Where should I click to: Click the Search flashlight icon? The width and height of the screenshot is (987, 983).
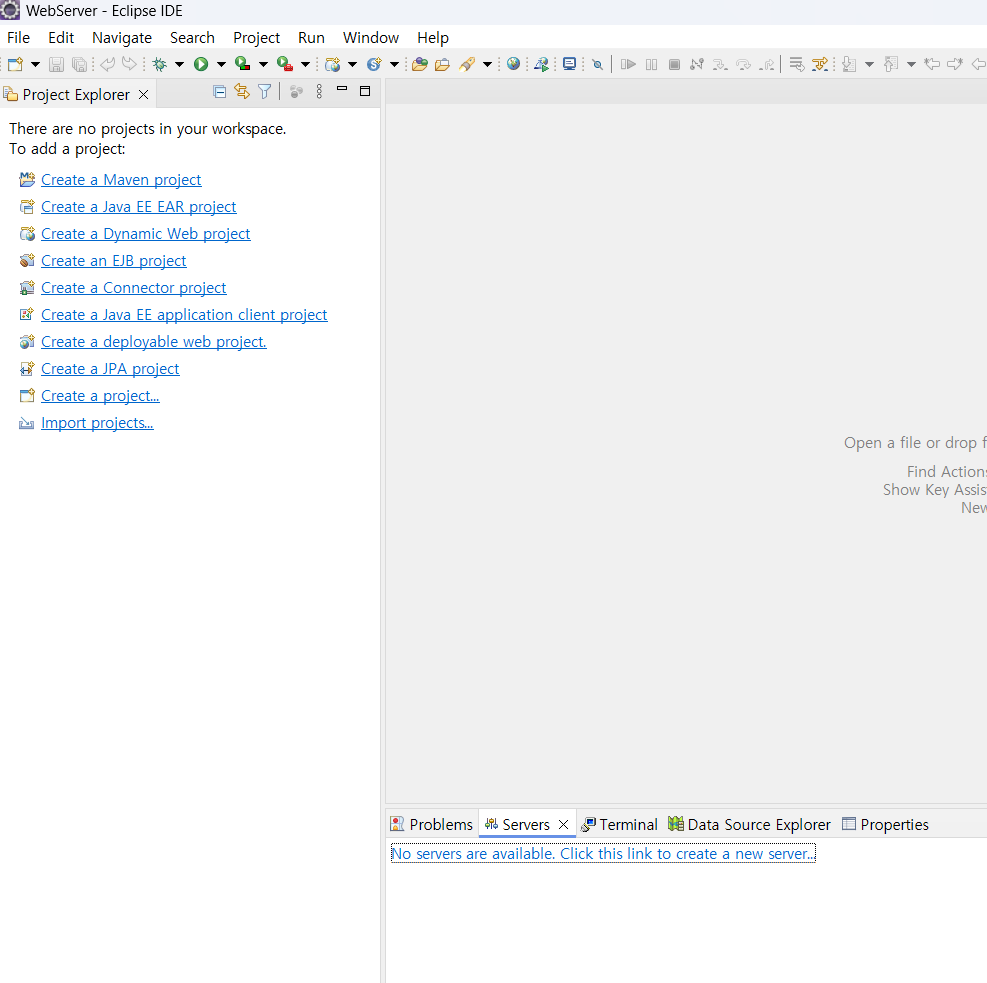point(467,64)
